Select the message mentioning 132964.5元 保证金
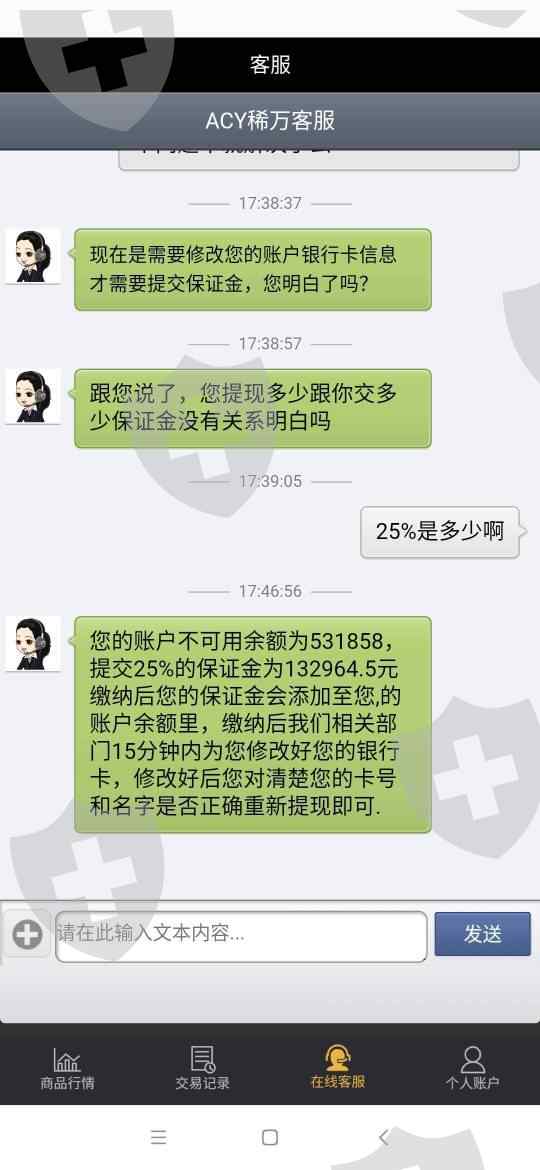 pos(253,725)
